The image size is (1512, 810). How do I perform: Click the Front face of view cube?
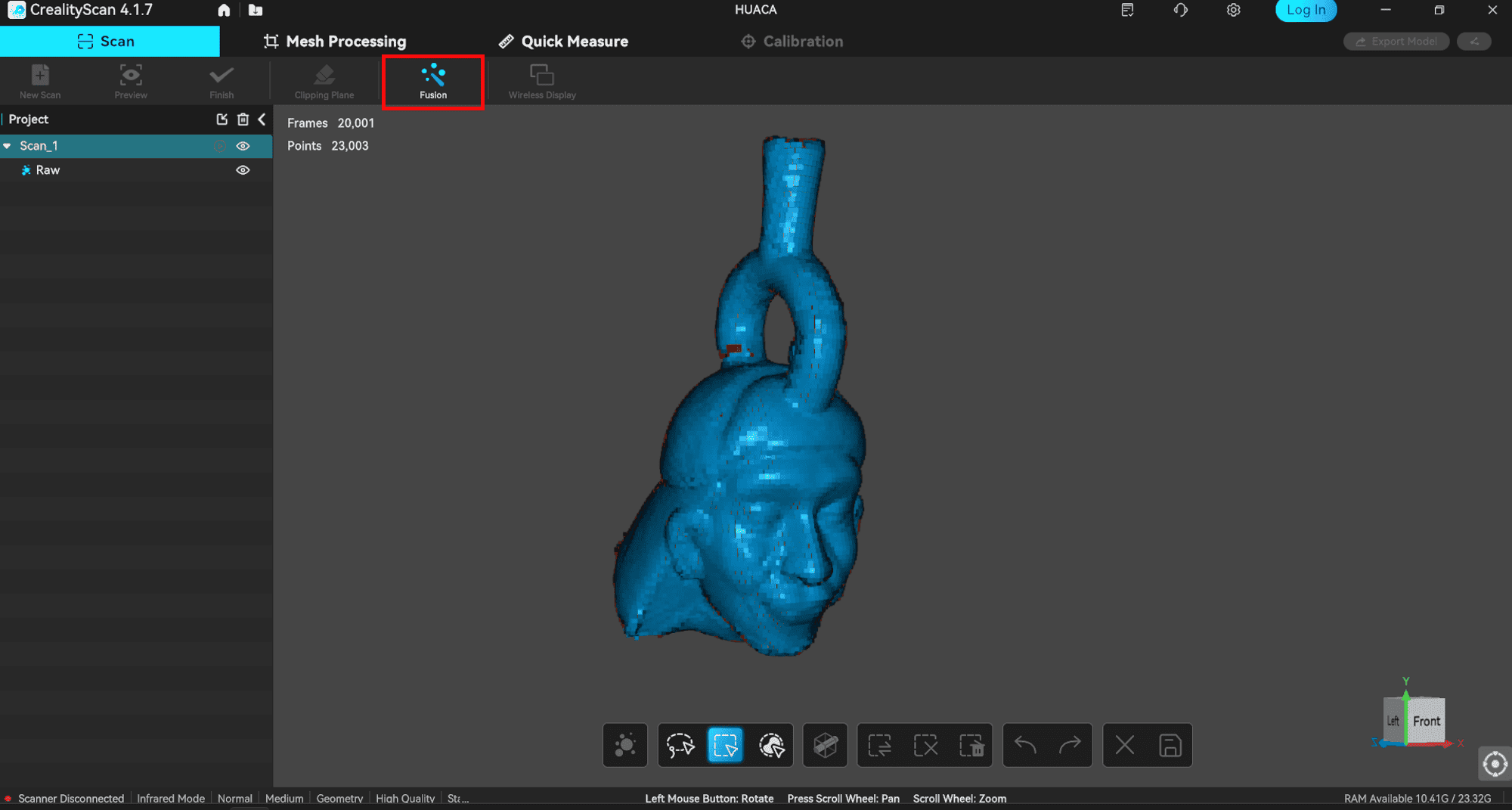pos(1426,721)
